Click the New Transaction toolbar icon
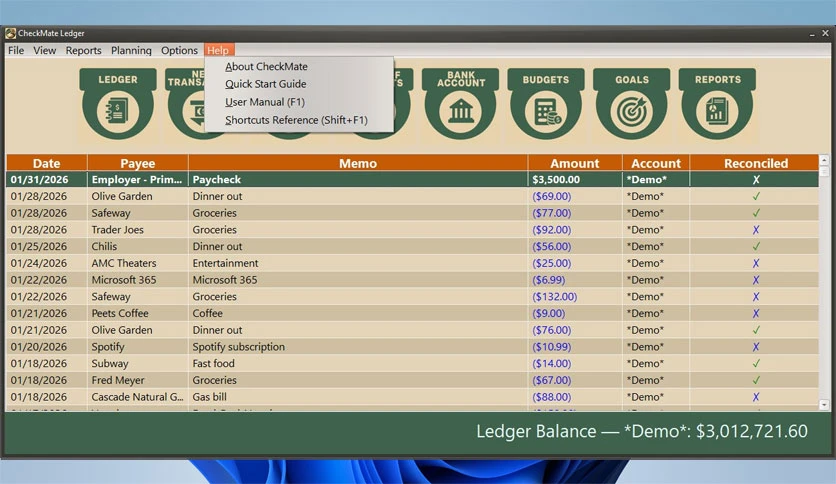Image resolution: width=836 pixels, height=484 pixels. [185, 104]
